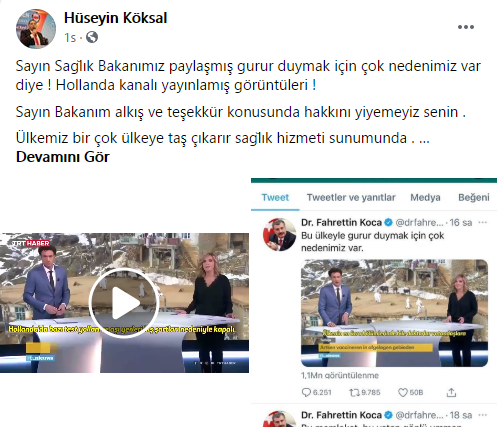
Task: Open the video thumbnail inside the tweet
Action: pyautogui.click(x=394, y=313)
